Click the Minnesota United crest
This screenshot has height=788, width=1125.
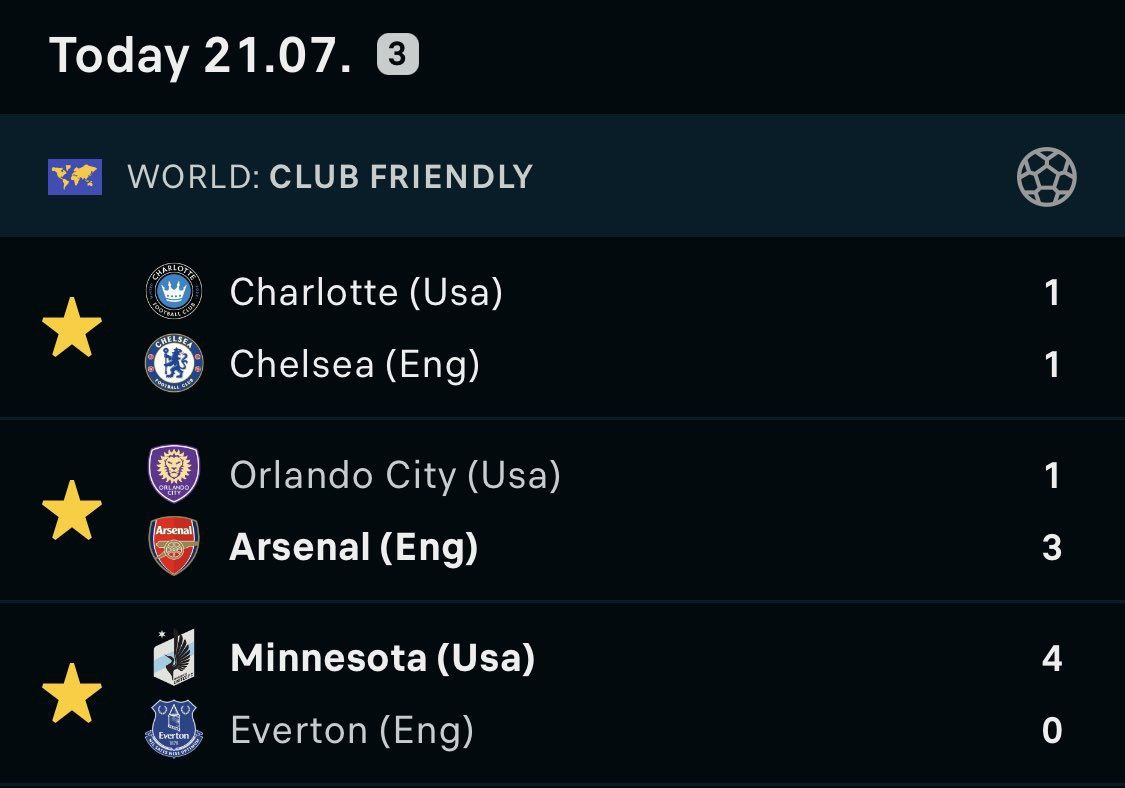click(x=174, y=657)
